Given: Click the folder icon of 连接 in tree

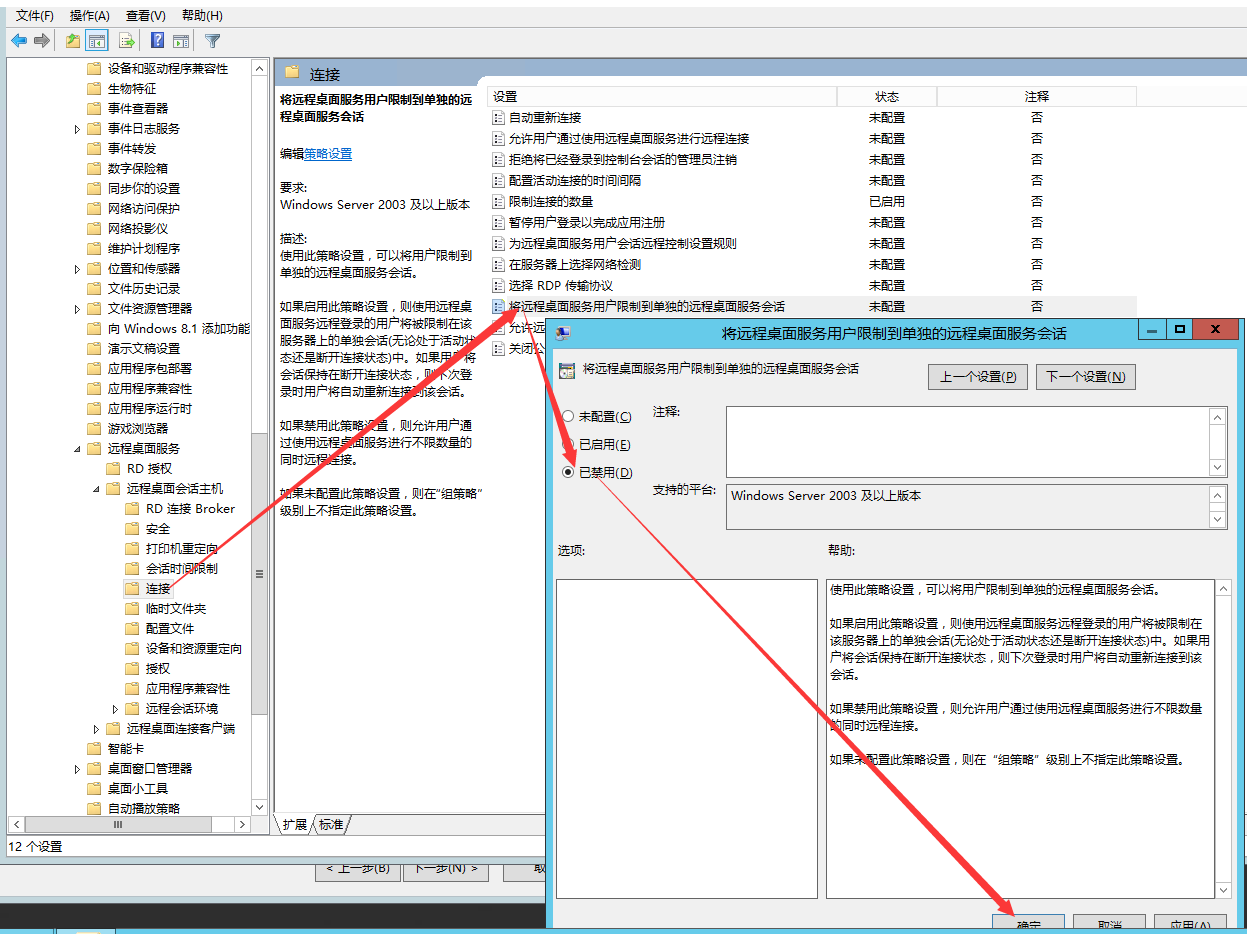Looking at the screenshot, I should point(132,588).
